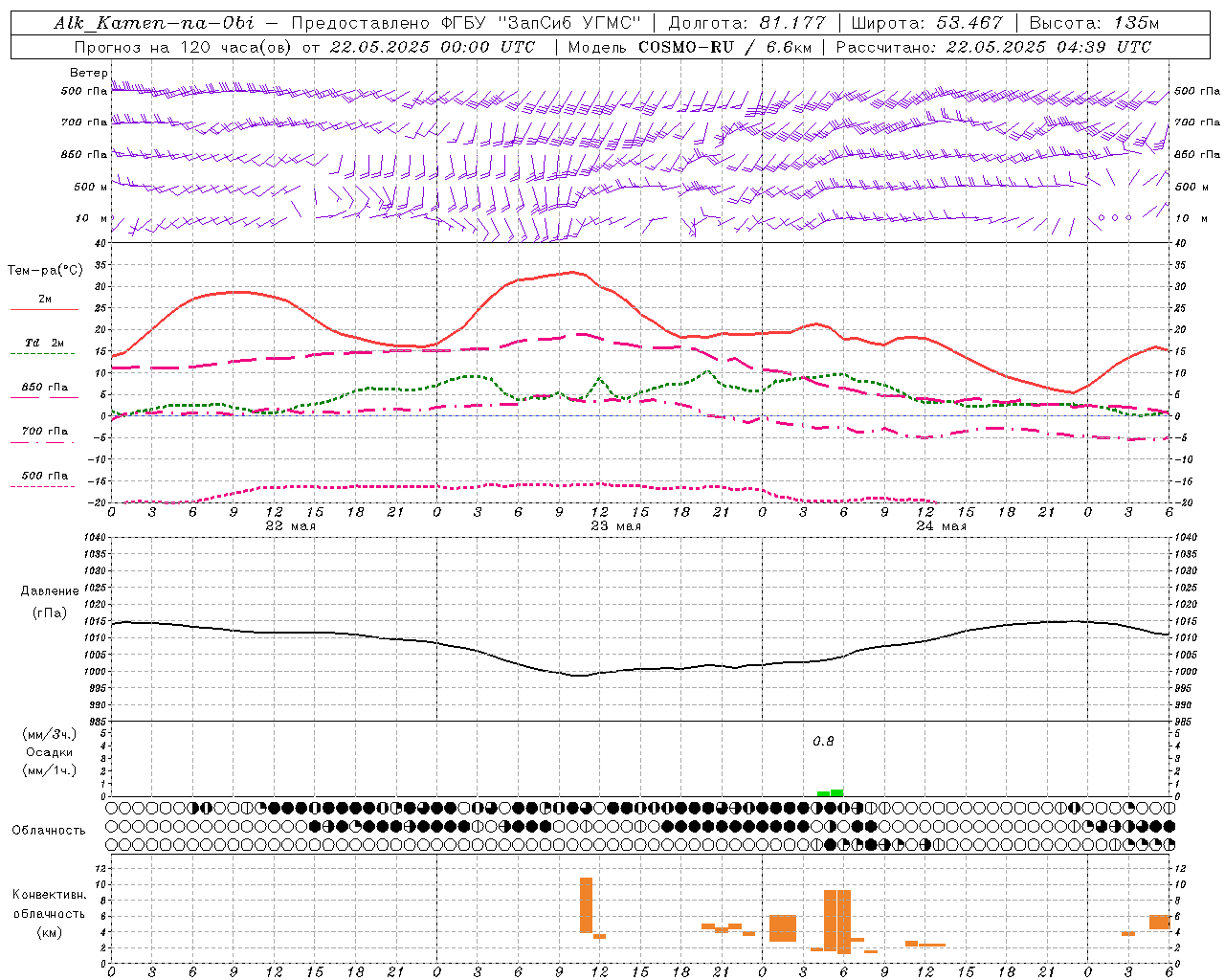
Task: Click the 23 мая date label
Action: point(615,526)
